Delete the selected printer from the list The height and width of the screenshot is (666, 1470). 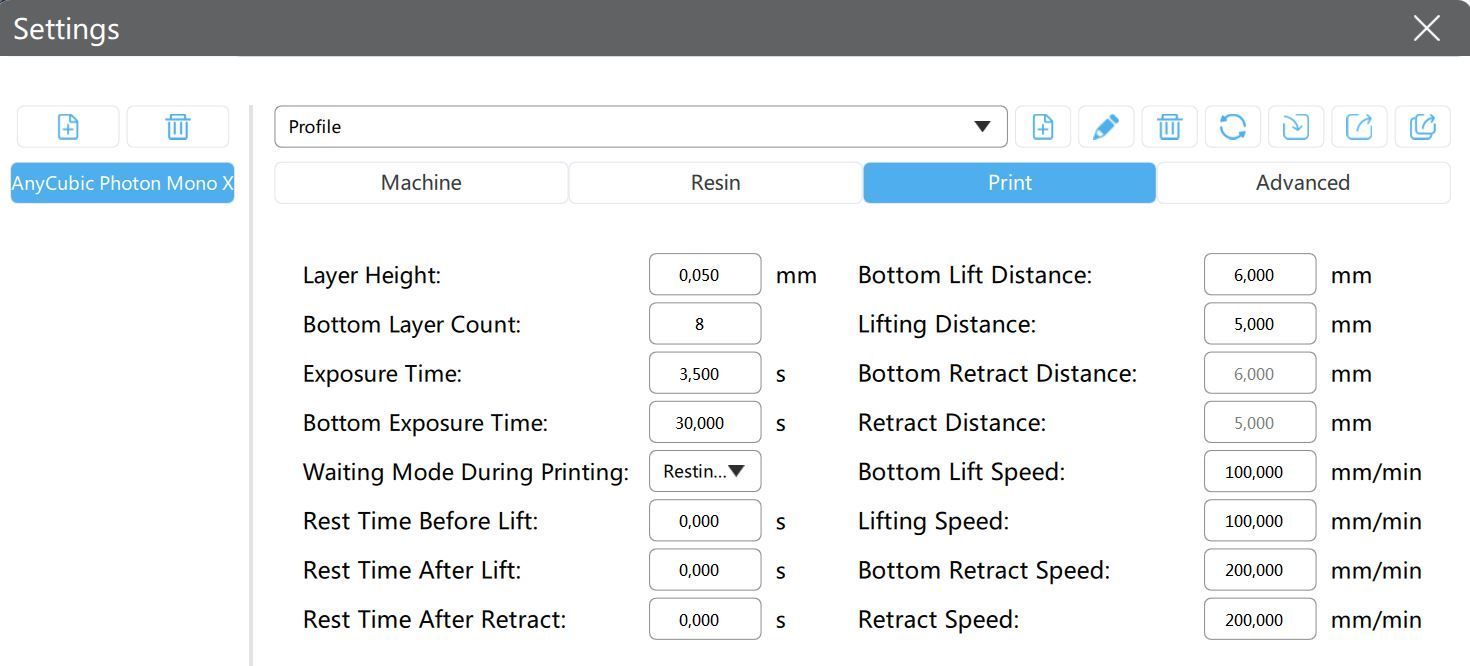coord(178,127)
